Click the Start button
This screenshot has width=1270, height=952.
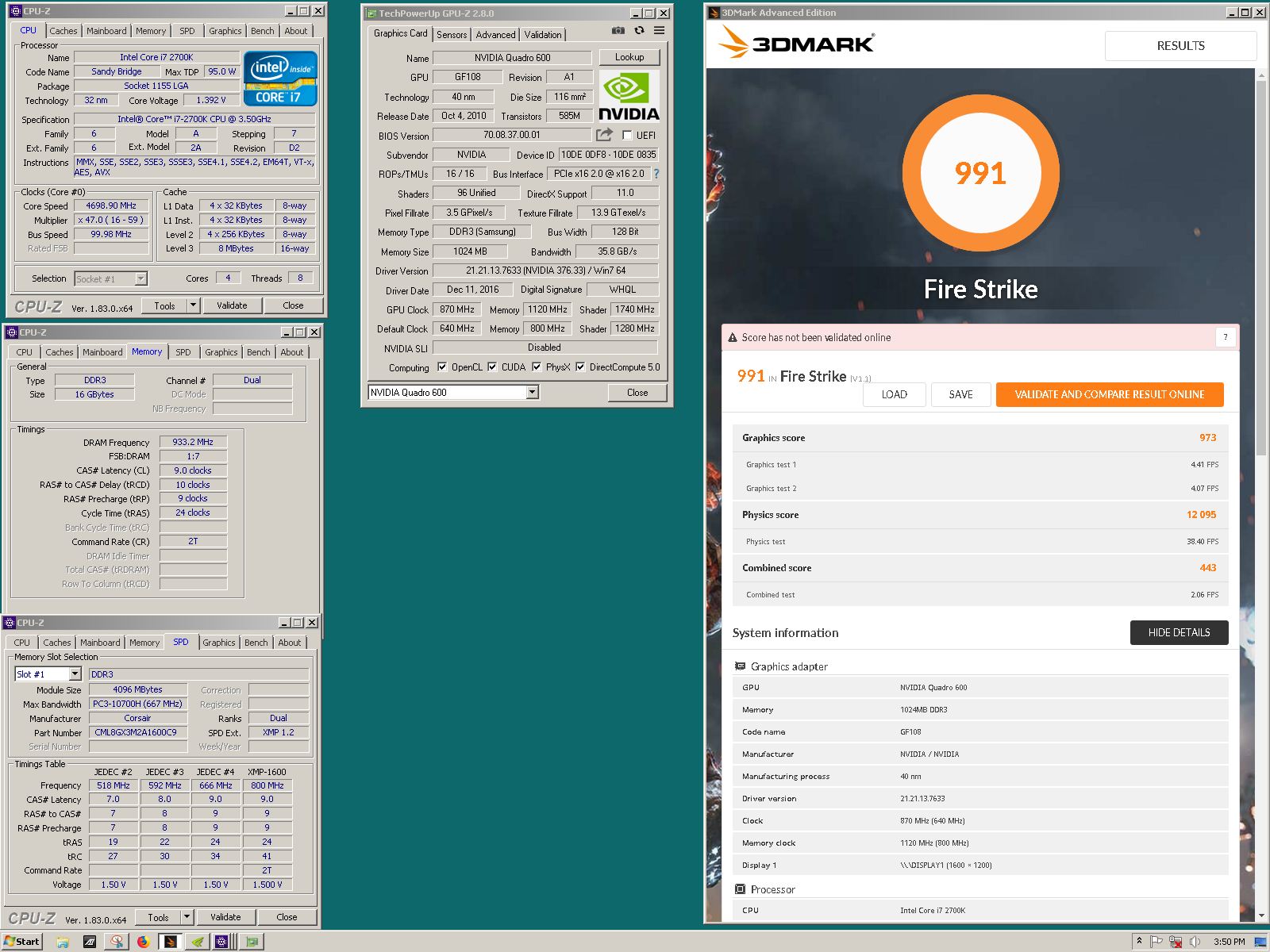(21, 942)
